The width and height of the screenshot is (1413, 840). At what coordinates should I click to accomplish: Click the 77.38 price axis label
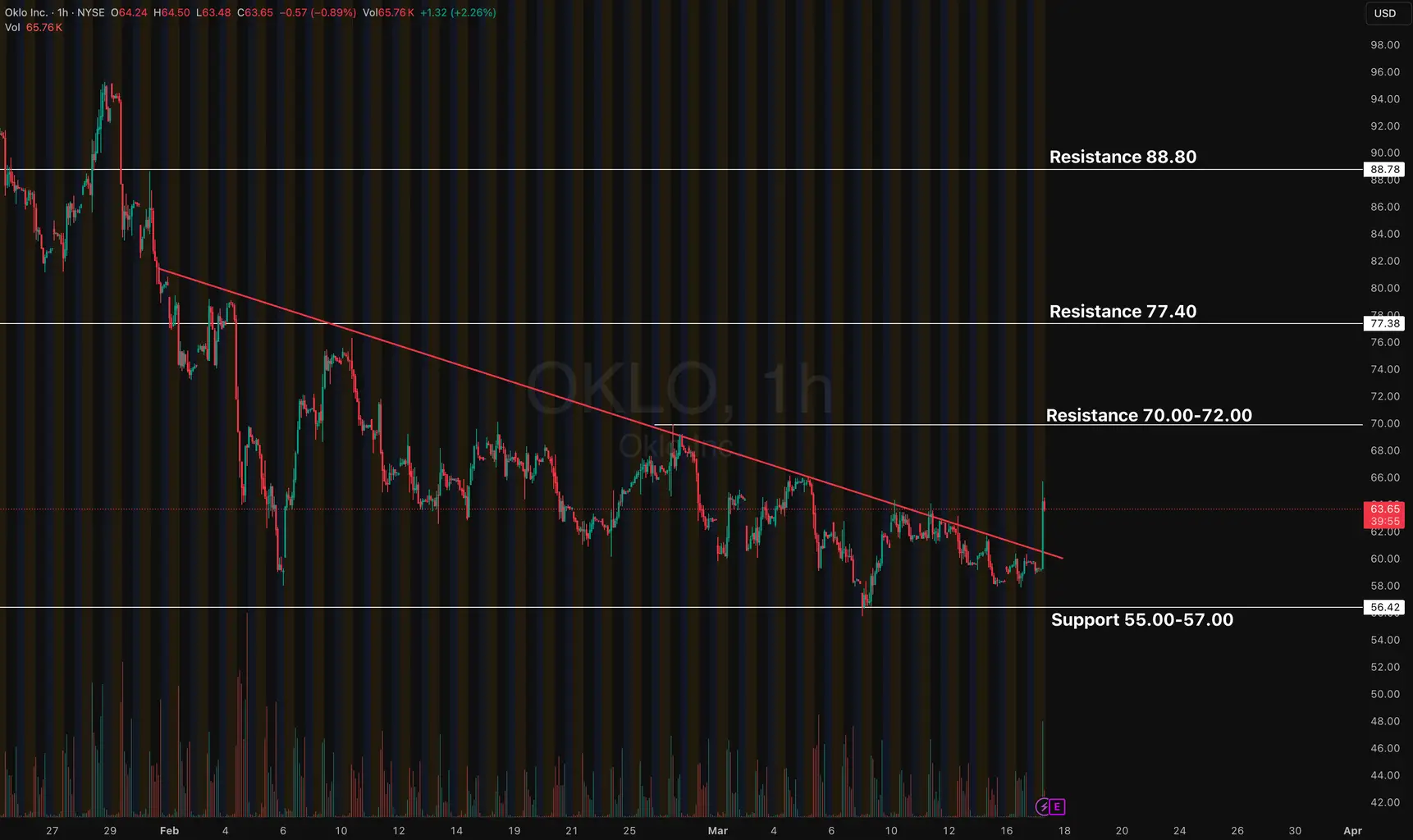1384,324
